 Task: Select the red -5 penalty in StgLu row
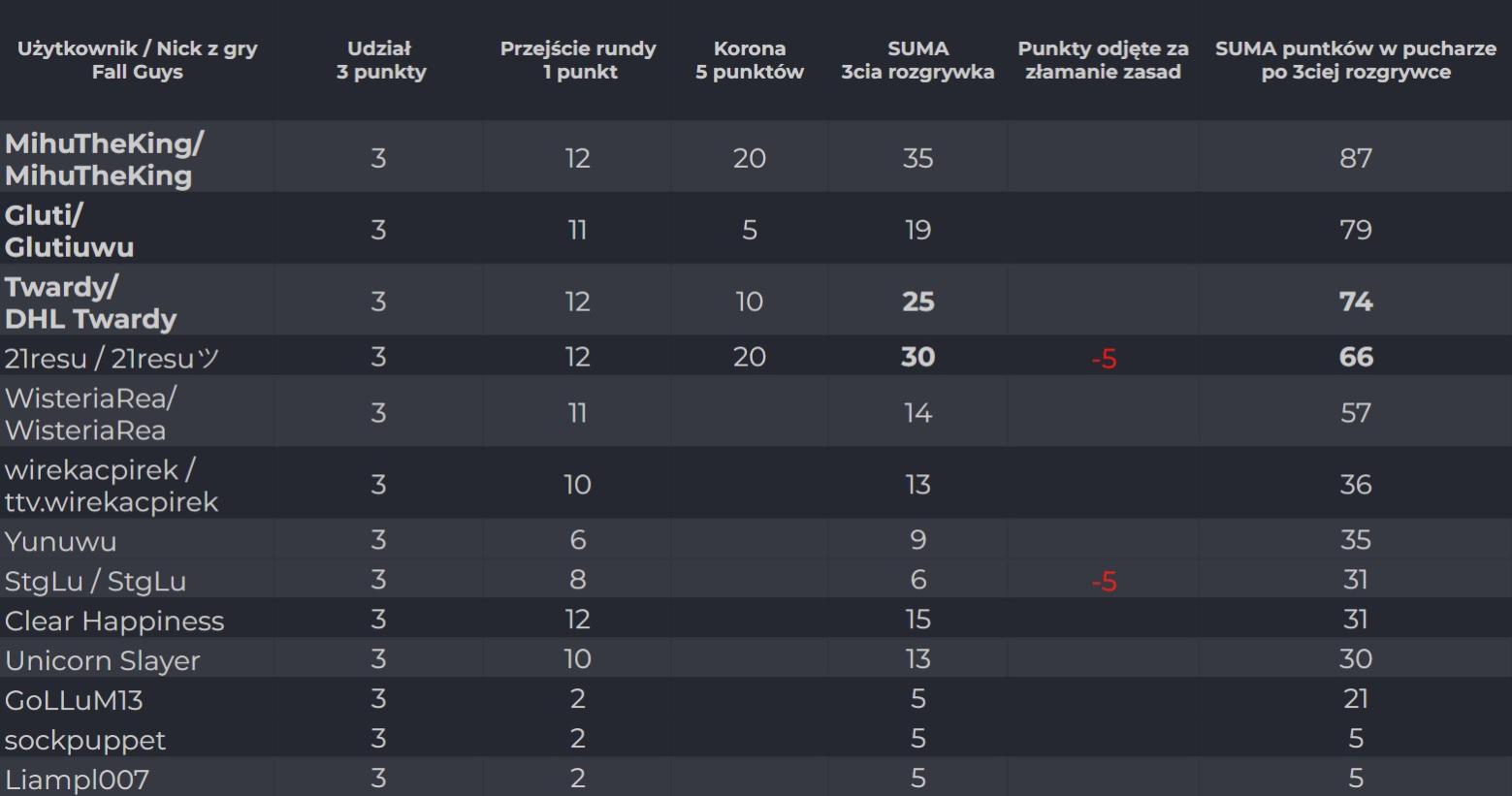tap(1104, 582)
